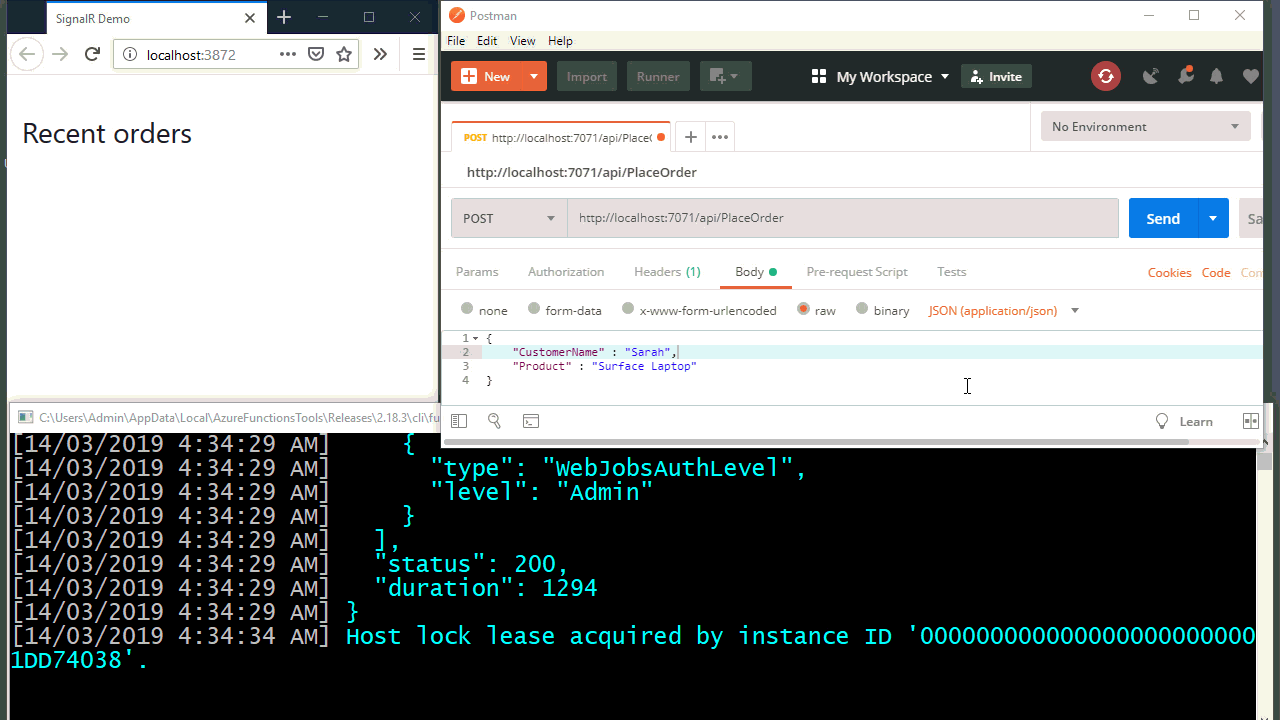
Task: Choose x-www-form-urlencoded body type
Action: tap(628, 310)
